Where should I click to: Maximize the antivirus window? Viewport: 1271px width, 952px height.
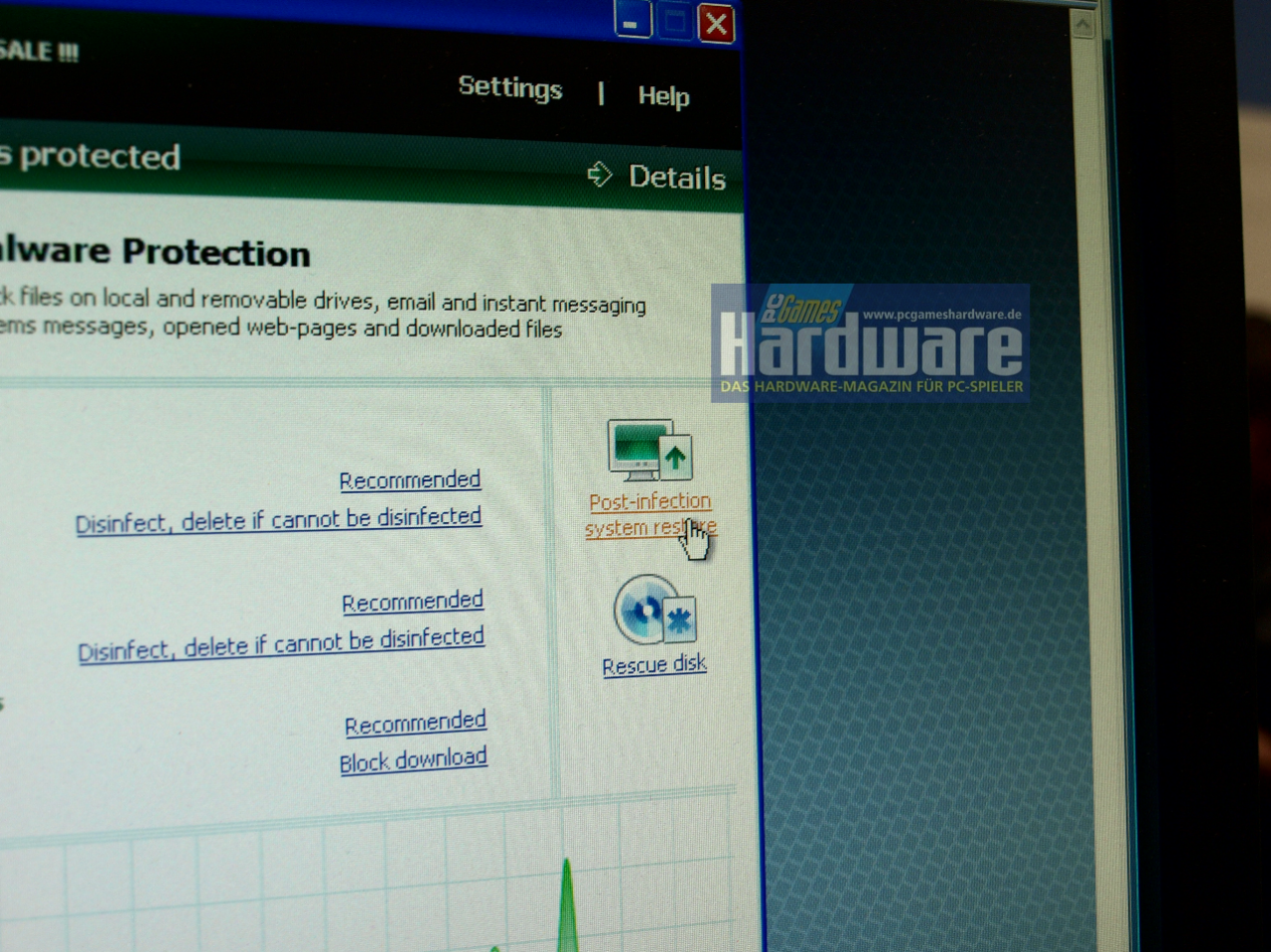[x=675, y=22]
